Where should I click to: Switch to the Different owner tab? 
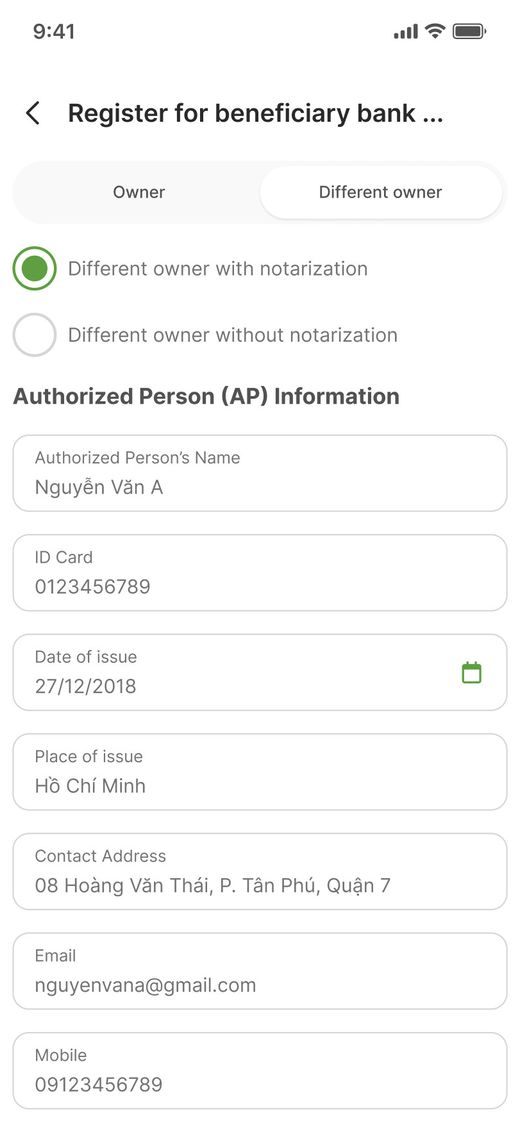pos(381,192)
